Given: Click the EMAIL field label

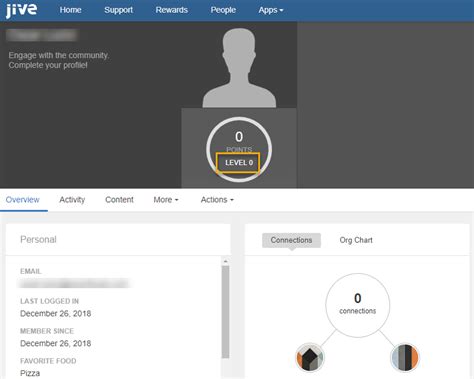Looking at the screenshot, I should pos(31,271).
